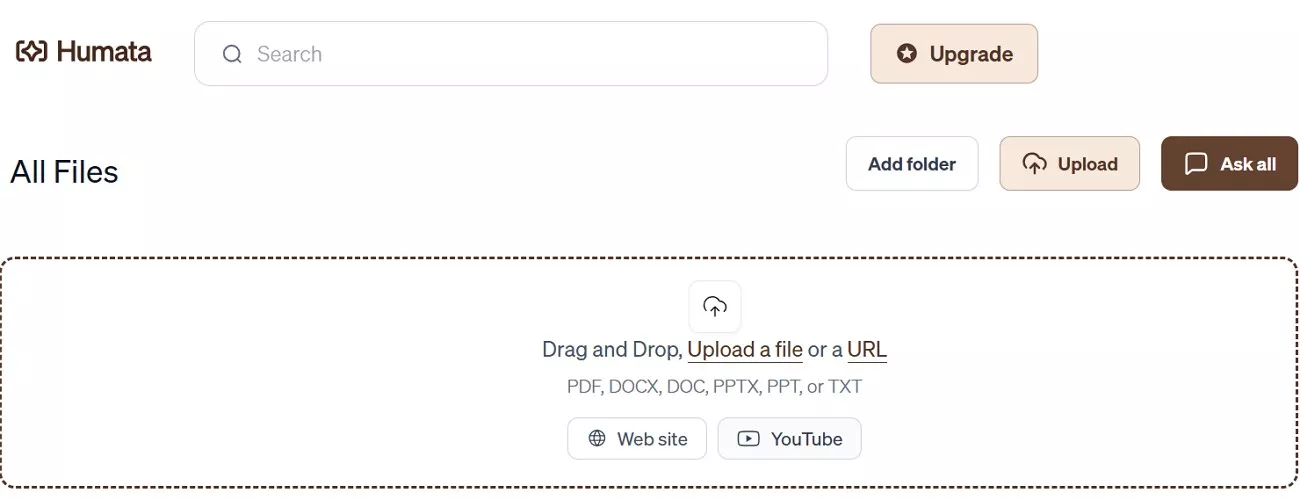Click the magnifying glass search icon
1300x500 pixels.
[x=232, y=54]
